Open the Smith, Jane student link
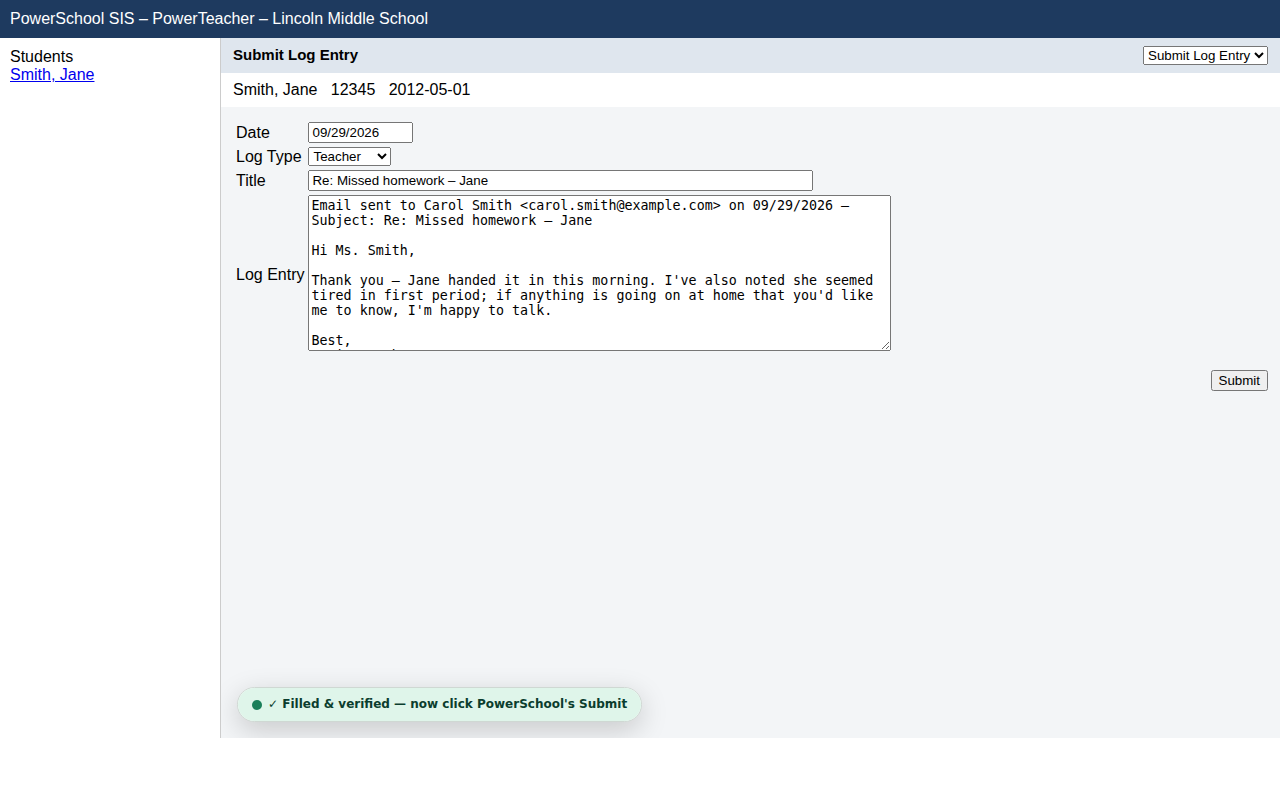Image resolution: width=1280 pixels, height=800 pixels. click(52, 75)
